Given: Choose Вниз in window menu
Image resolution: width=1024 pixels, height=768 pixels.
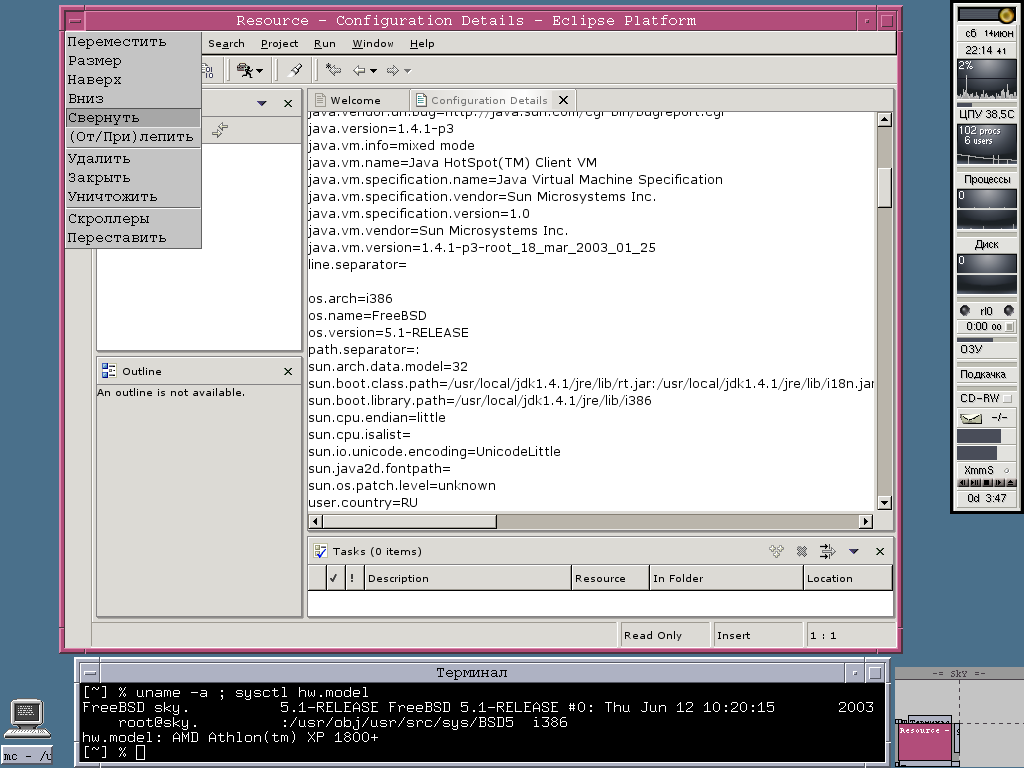Looking at the screenshot, I should 133,99.
